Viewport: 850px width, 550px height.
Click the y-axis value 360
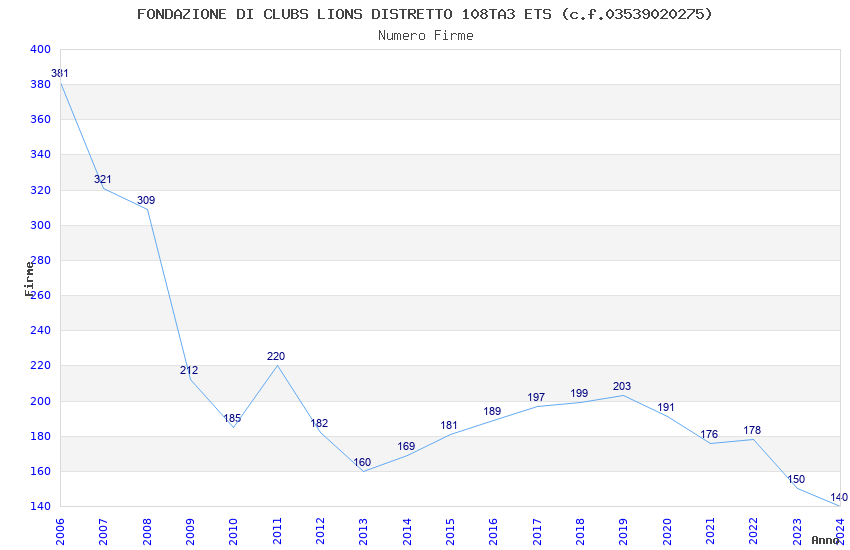(41, 119)
